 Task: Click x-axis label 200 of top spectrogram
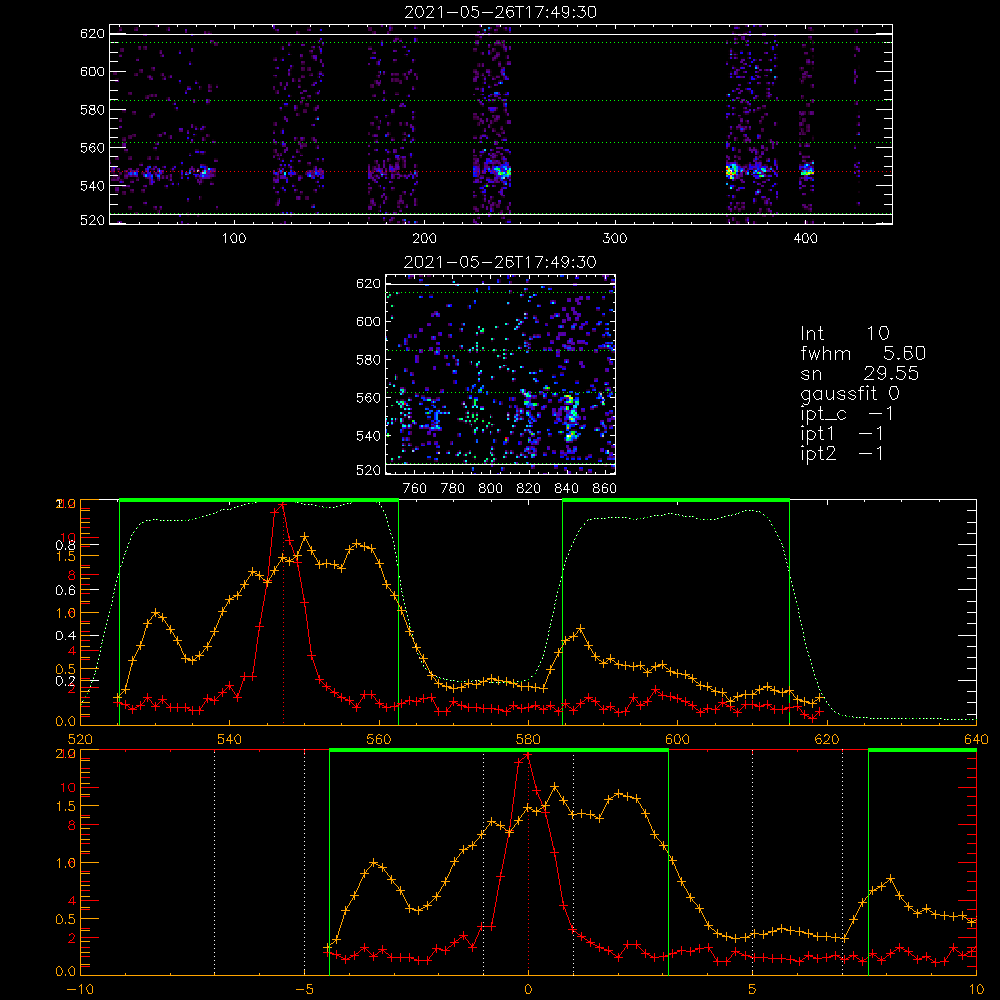pos(424,239)
